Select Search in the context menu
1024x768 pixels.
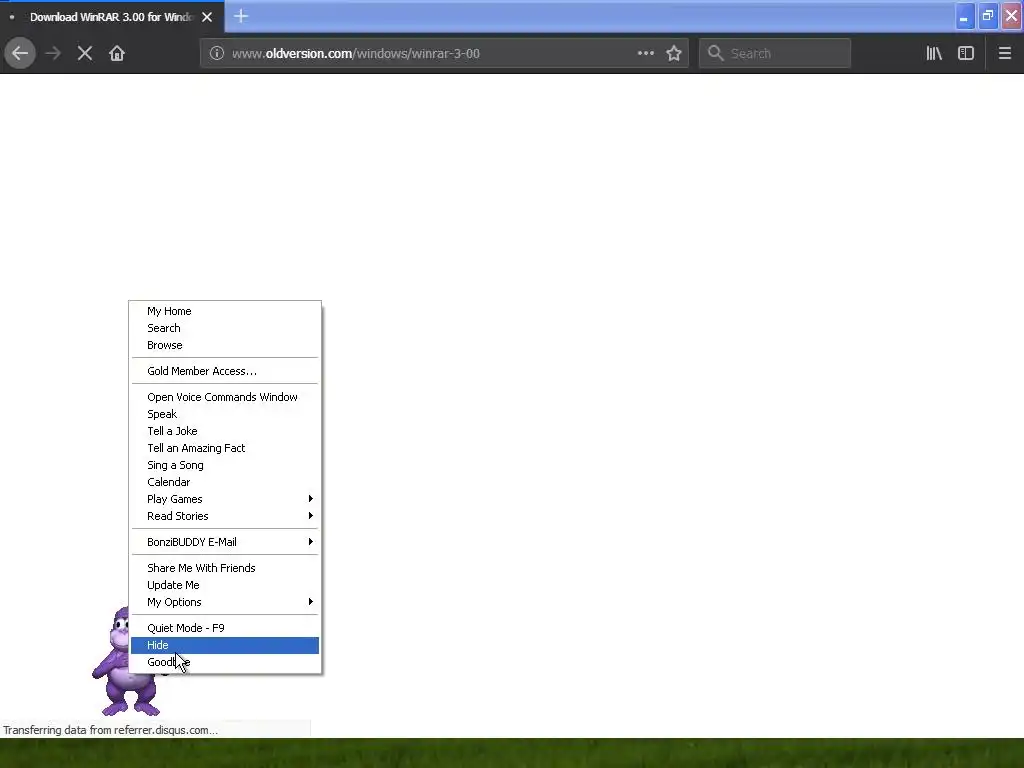(x=225, y=328)
